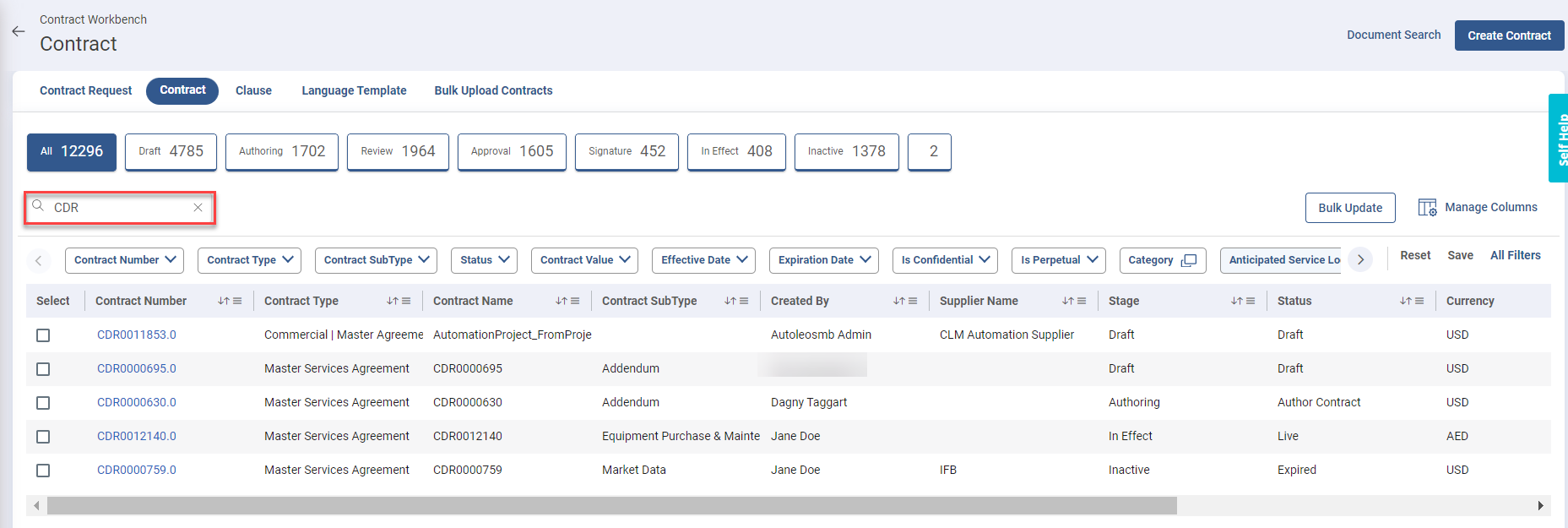Select the checkbox for CDR0011853.0
The image size is (1568, 528).
point(43,335)
